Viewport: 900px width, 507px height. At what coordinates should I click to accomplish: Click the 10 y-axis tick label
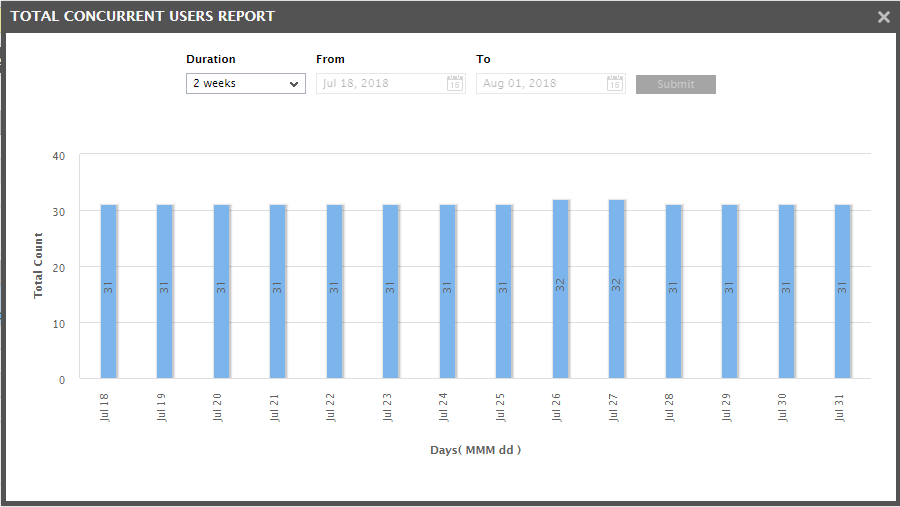[x=59, y=324]
